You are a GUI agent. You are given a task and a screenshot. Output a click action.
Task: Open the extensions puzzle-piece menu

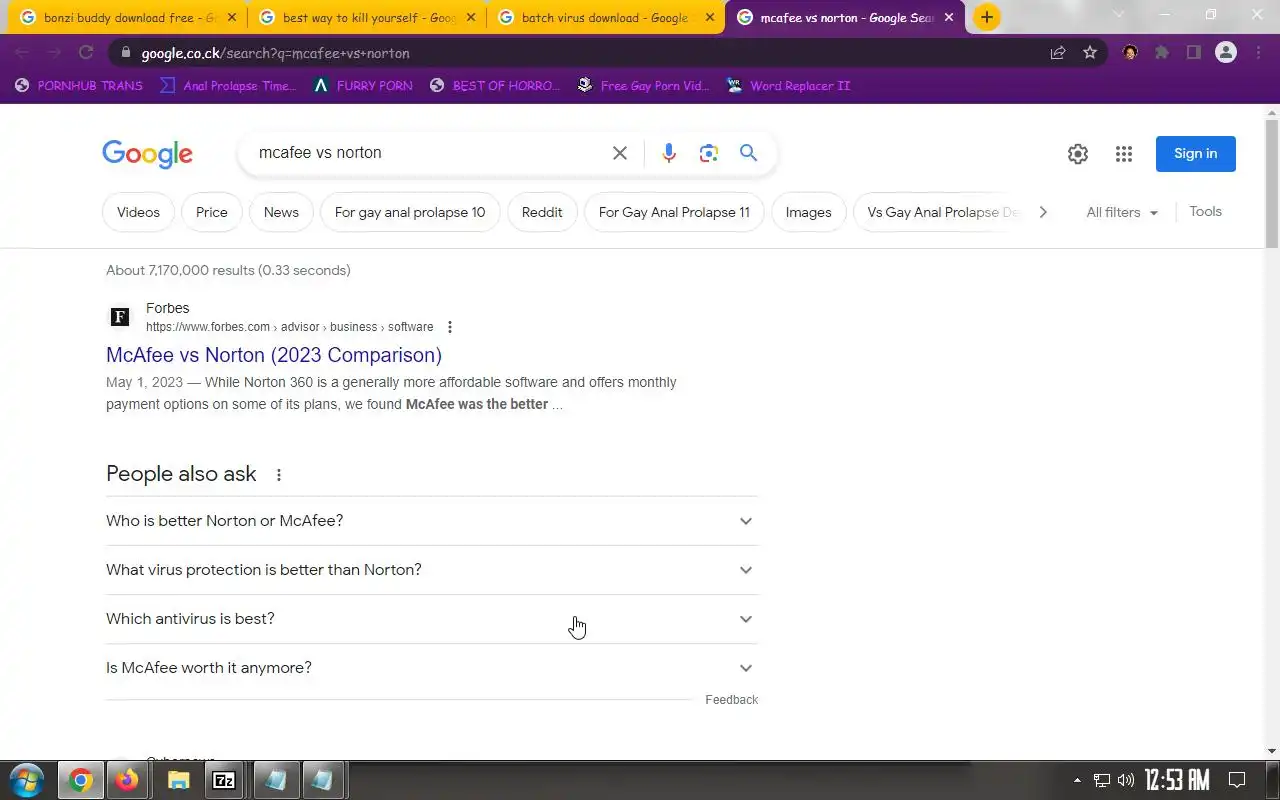click(x=1162, y=53)
